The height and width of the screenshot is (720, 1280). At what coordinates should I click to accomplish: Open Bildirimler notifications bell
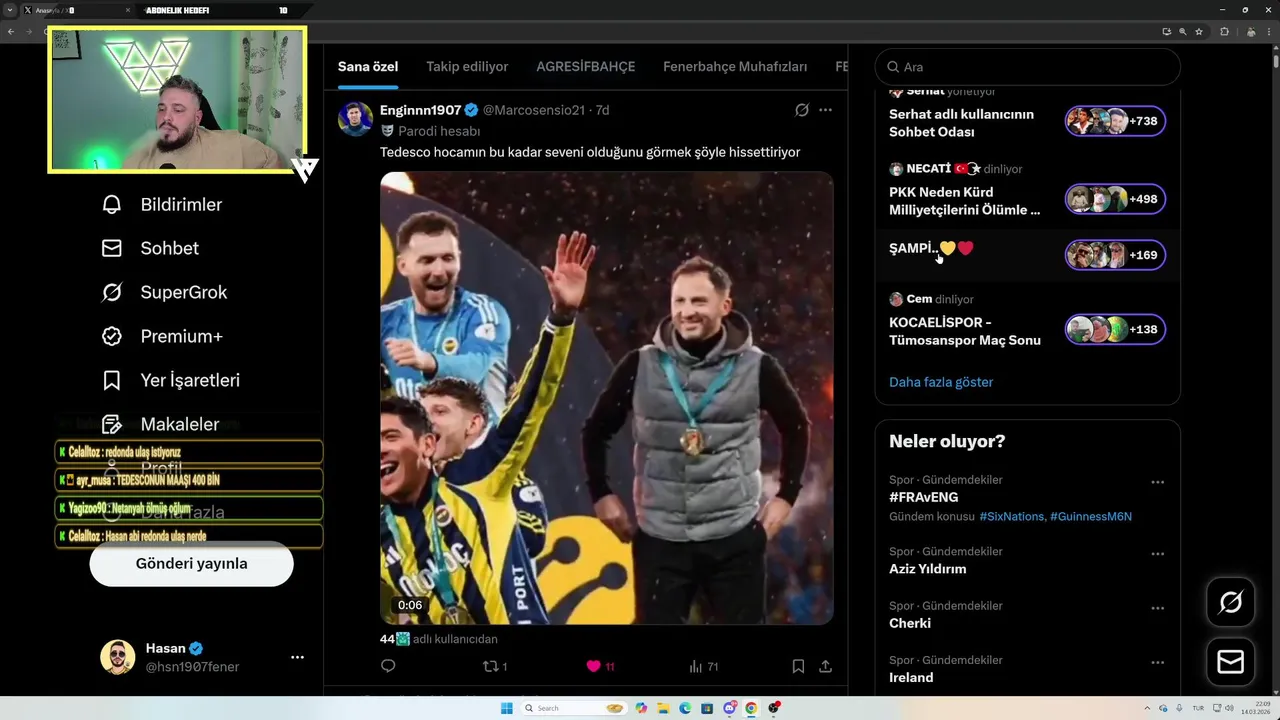[x=112, y=205]
